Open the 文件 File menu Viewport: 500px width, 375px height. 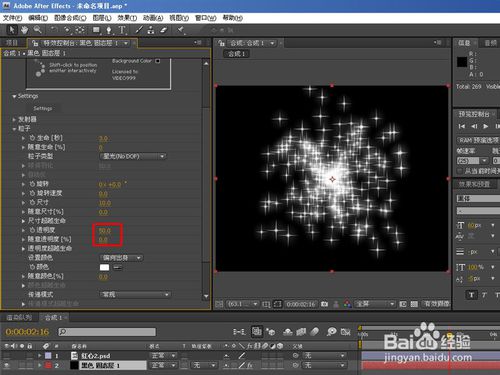(12, 18)
